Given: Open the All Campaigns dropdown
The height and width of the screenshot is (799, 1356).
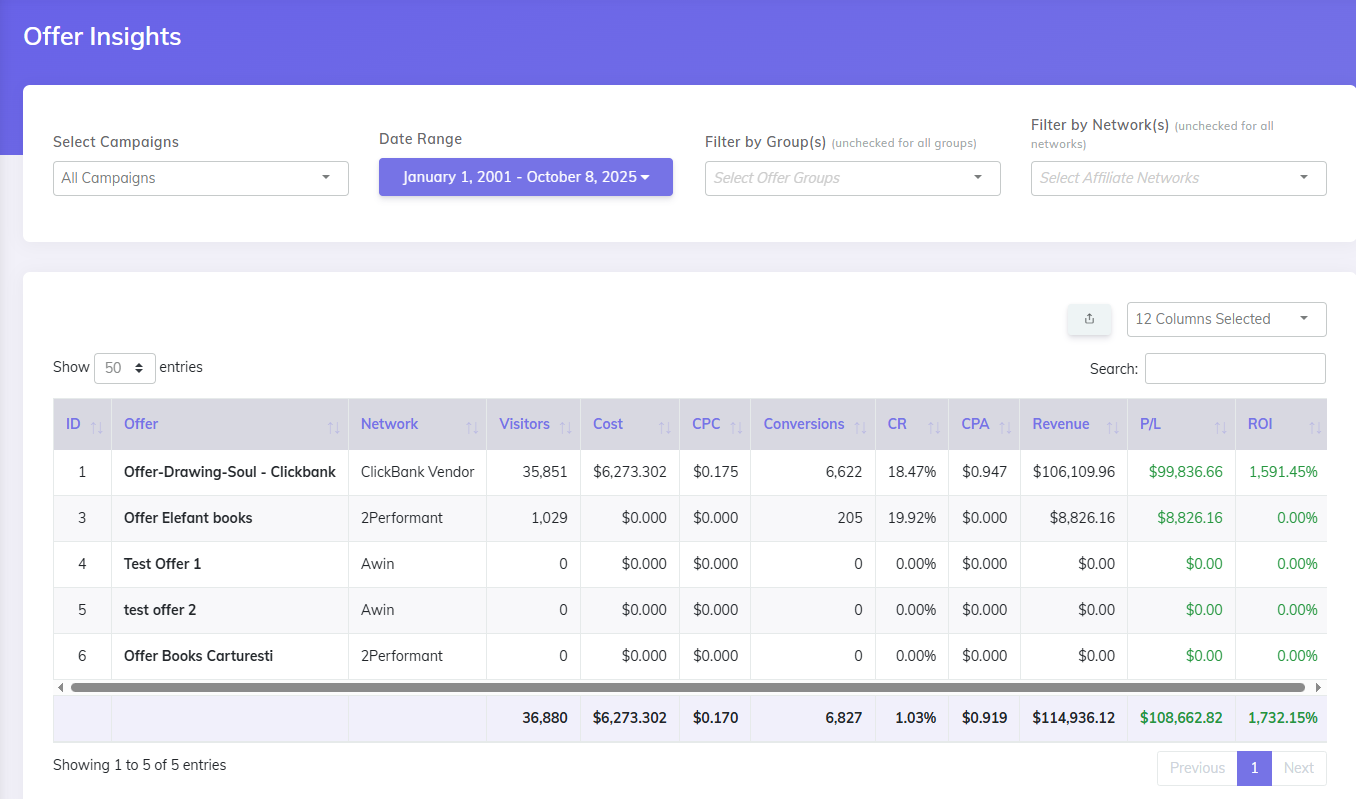Looking at the screenshot, I should pos(200,178).
